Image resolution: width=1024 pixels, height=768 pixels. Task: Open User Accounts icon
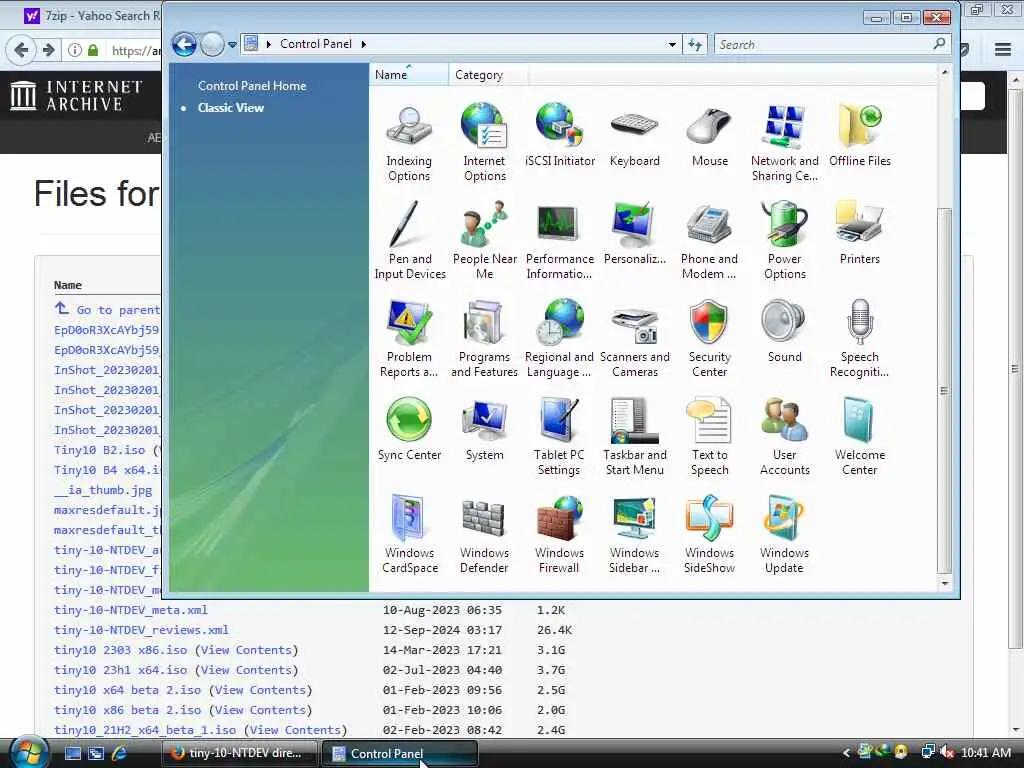tap(784, 436)
